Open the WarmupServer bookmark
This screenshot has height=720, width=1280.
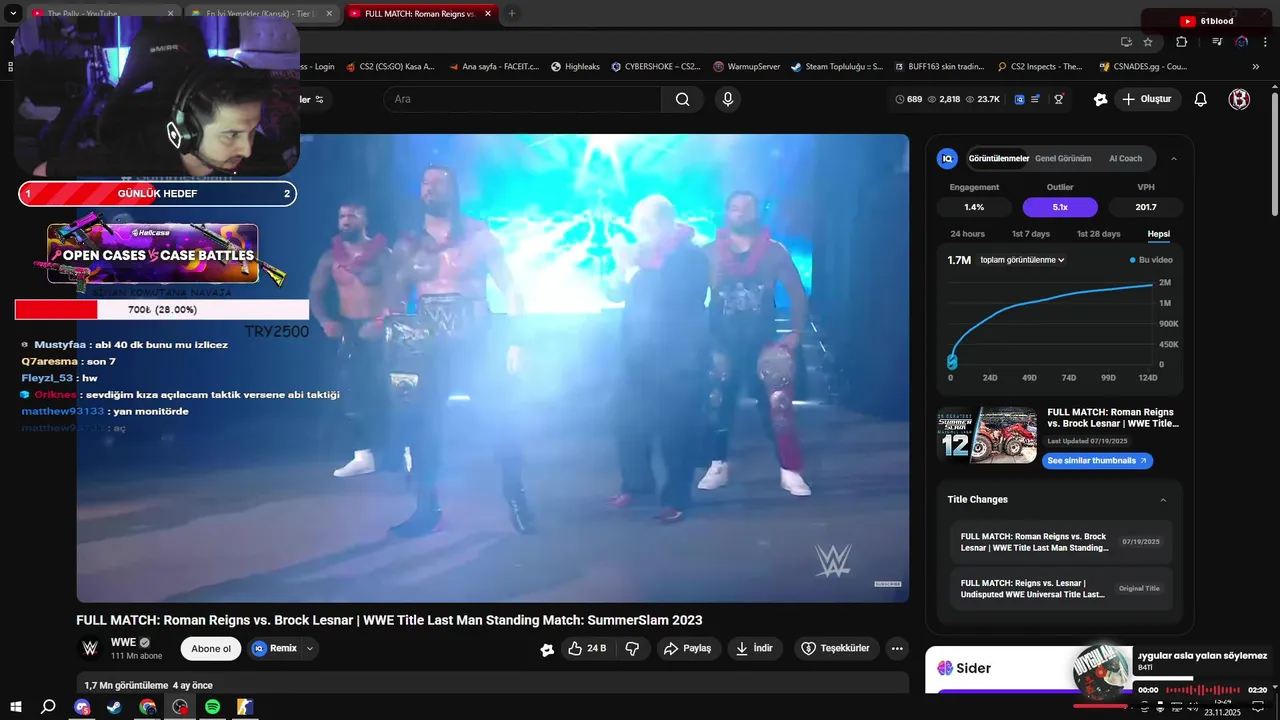pos(747,67)
